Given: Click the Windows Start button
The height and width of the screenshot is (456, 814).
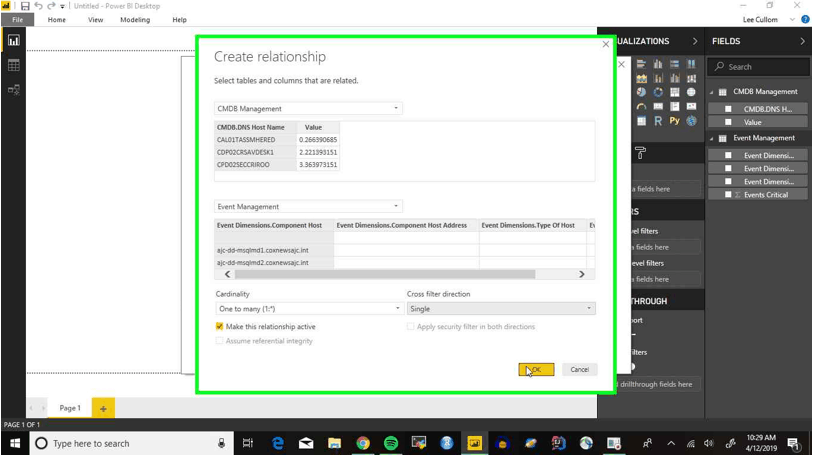Looking at the screenshot, I should [x=15, y=444].
